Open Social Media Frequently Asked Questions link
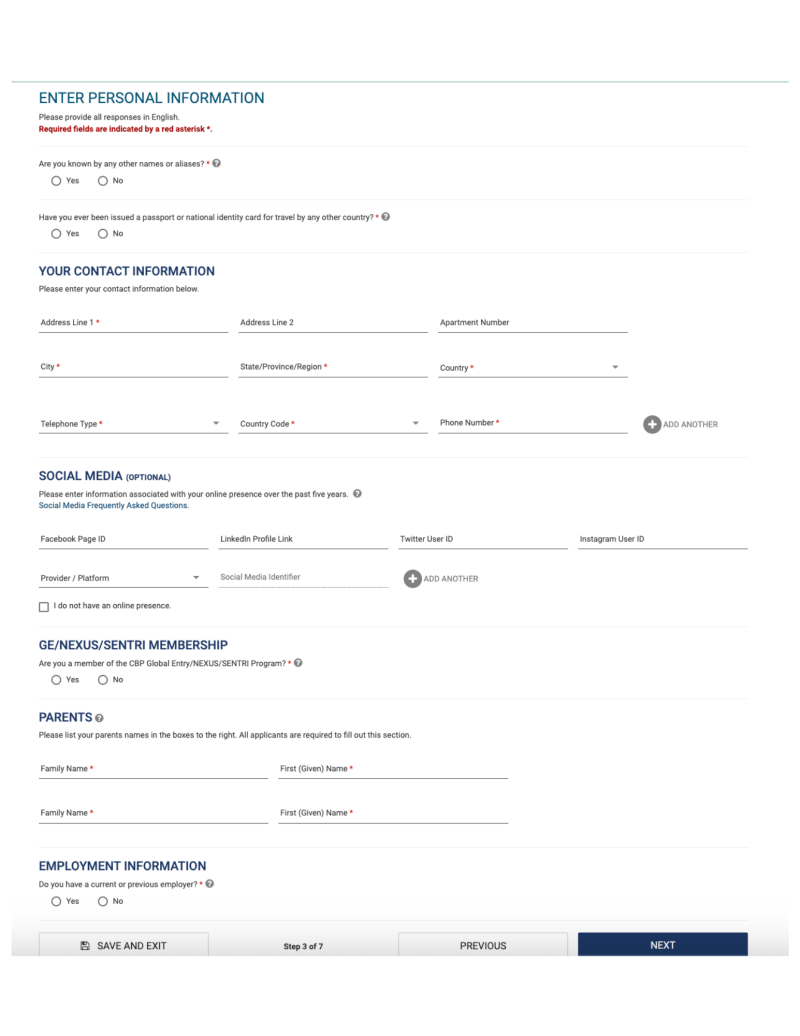The height and width of the screenshot is (1036, 800). pyautogui.click(x=114, y=505)
